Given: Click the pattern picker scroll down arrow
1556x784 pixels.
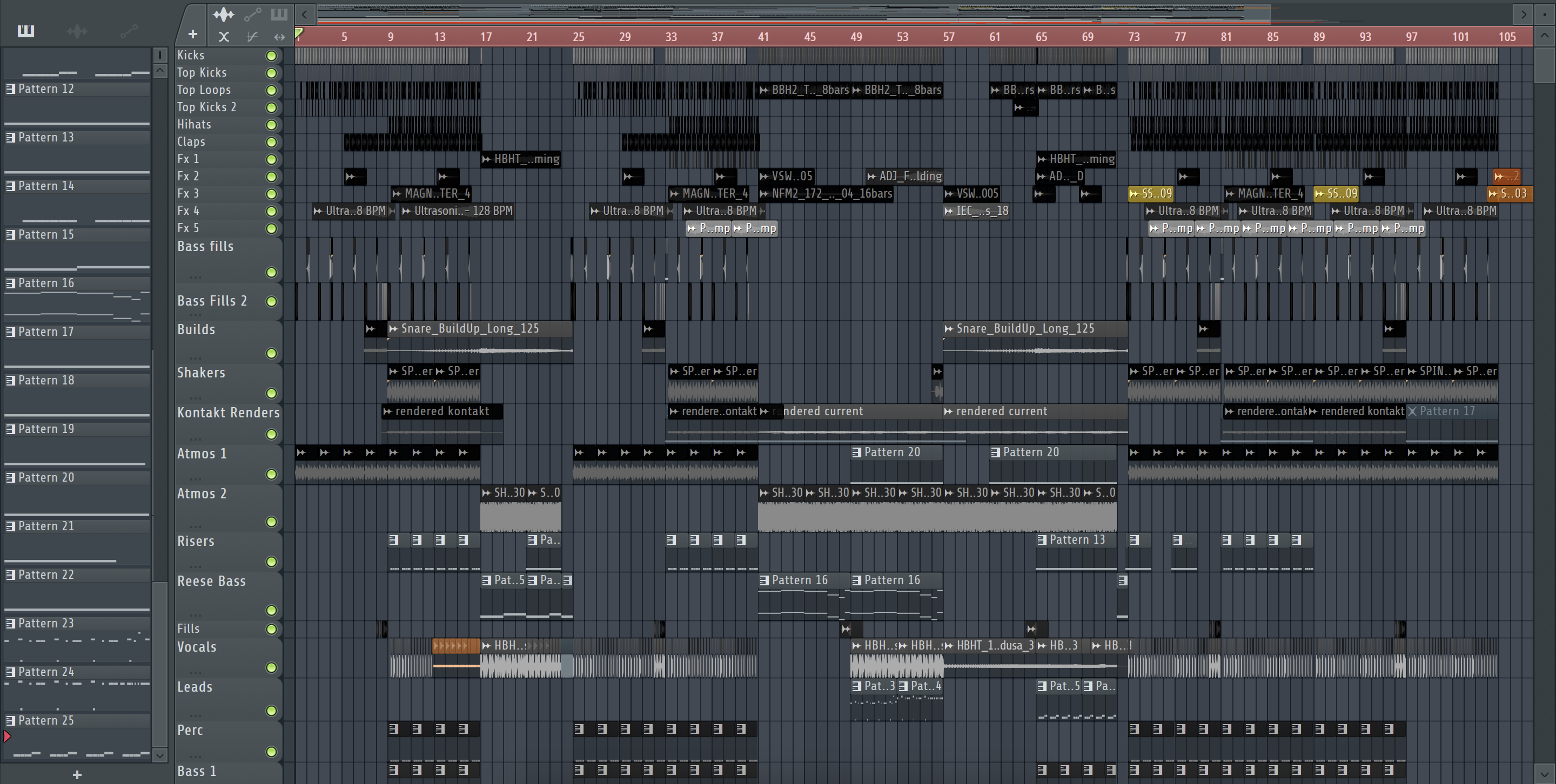Looking at the screenshot, I should [x=160, y=755].
